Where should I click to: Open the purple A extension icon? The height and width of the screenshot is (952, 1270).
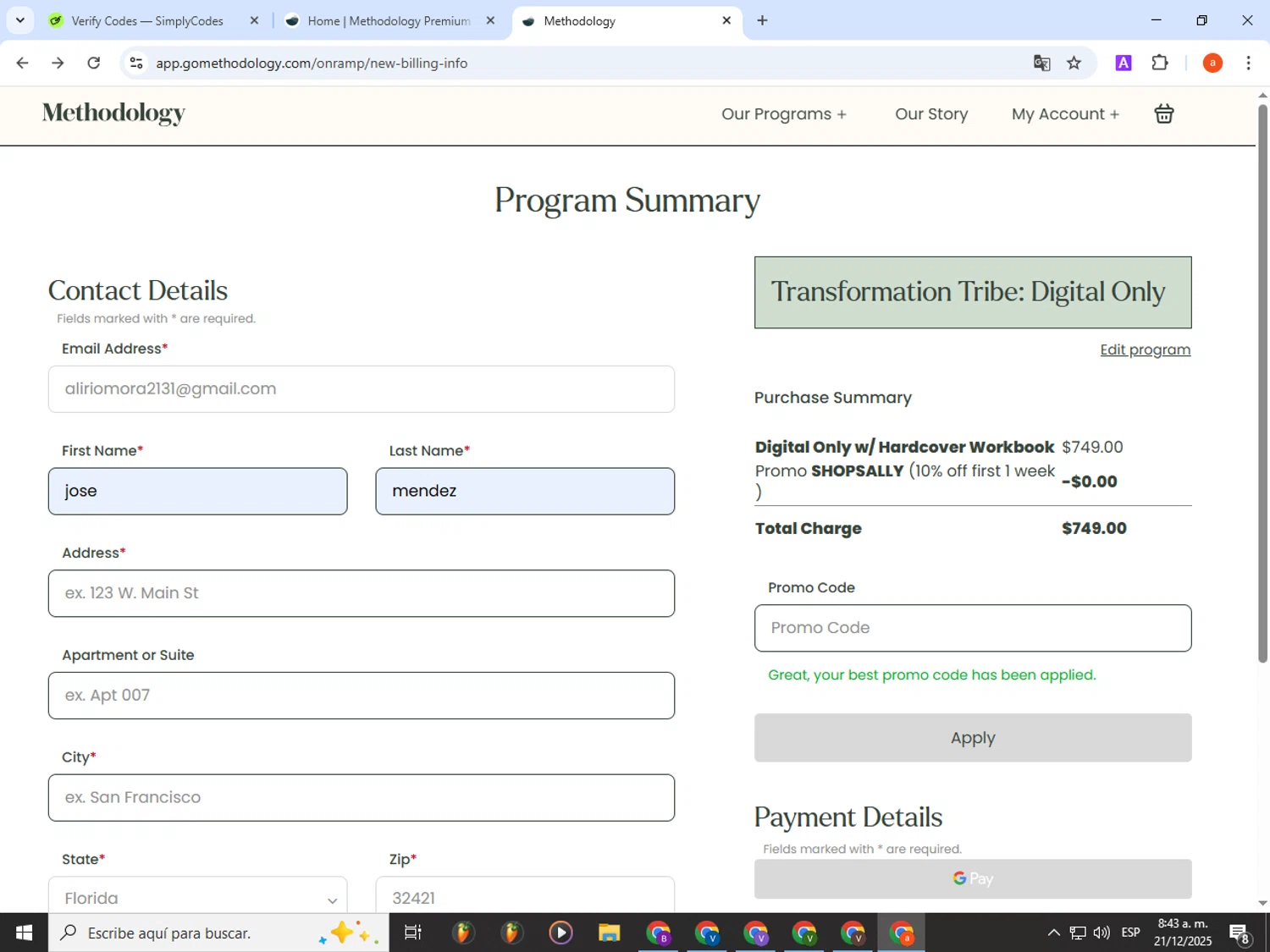tap(1124, 63)
